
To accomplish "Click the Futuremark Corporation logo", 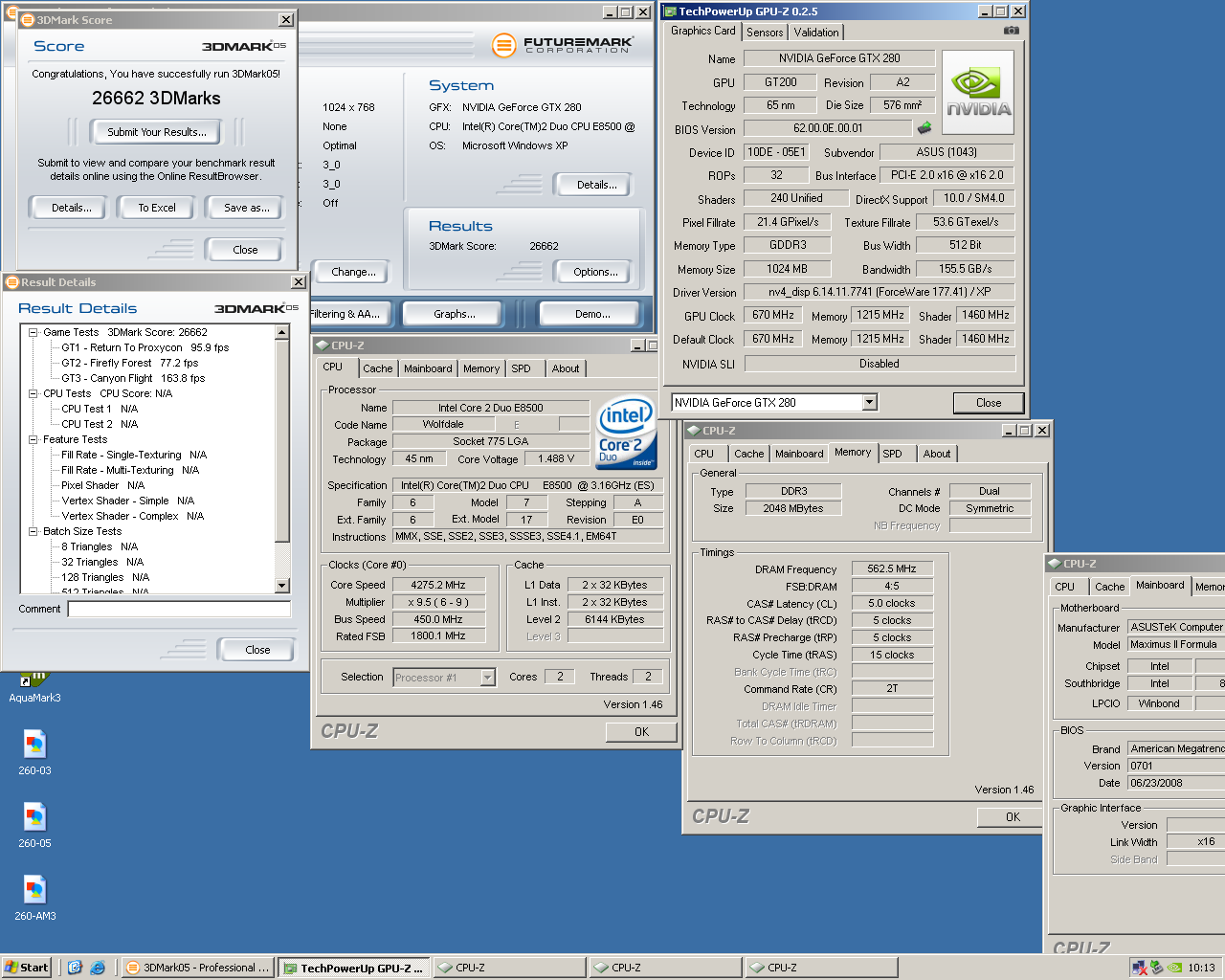I will [562, 45].
